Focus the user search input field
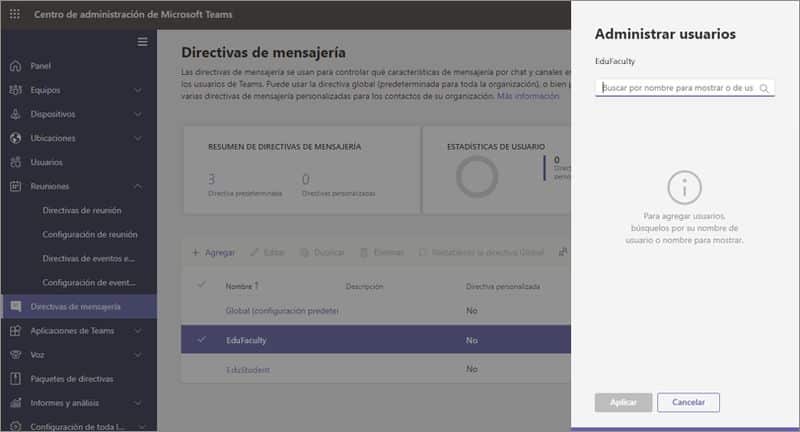 685,88
